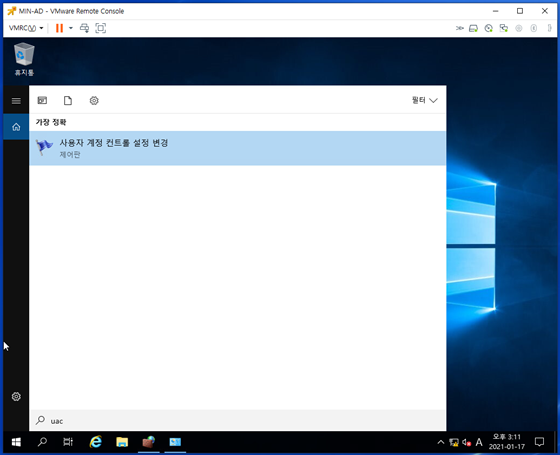
Task: Filter results by settings
Action: coord(94,100)
